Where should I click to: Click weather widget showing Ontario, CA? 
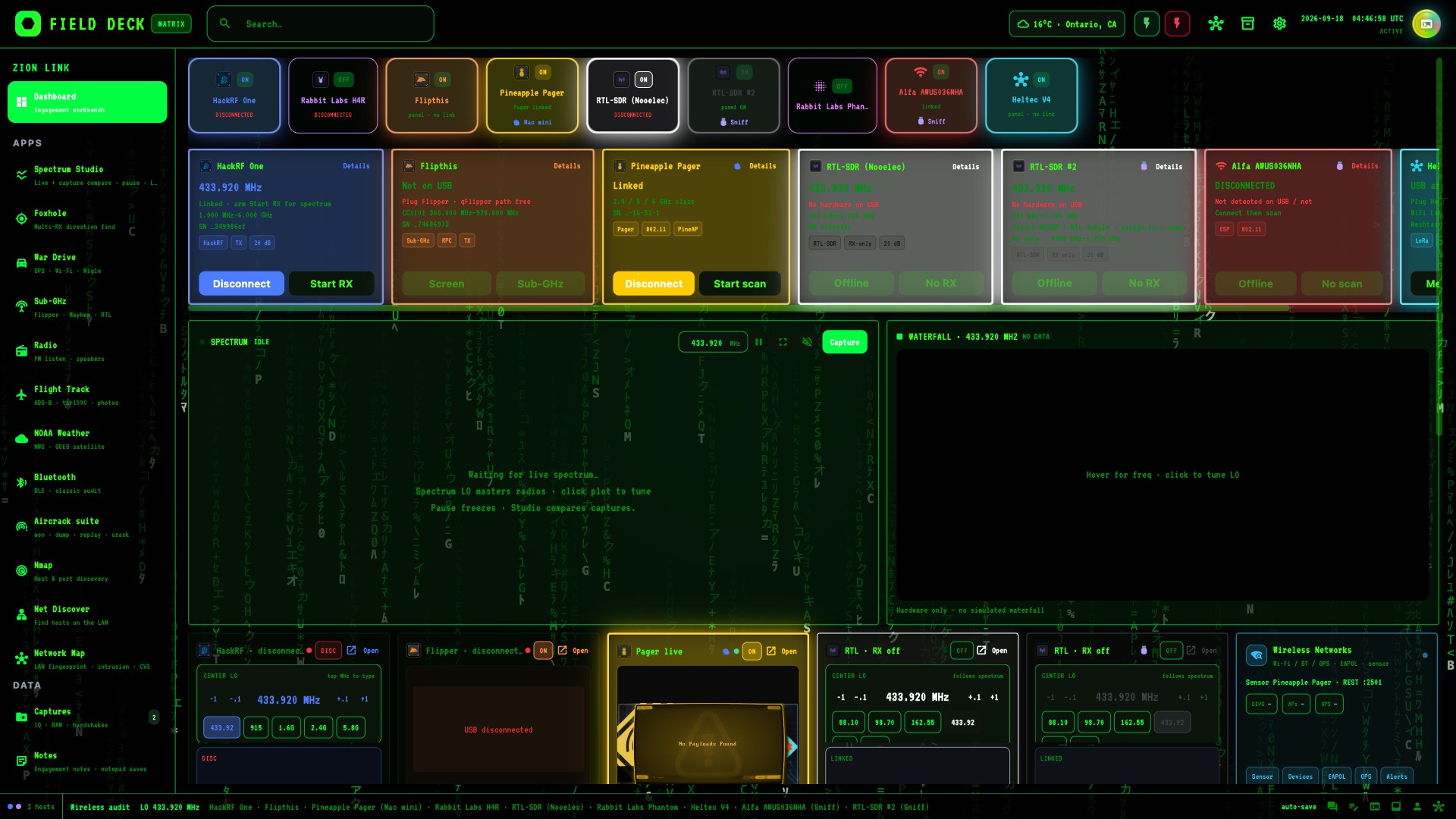pyautogui.click(x=1068, y=24)
